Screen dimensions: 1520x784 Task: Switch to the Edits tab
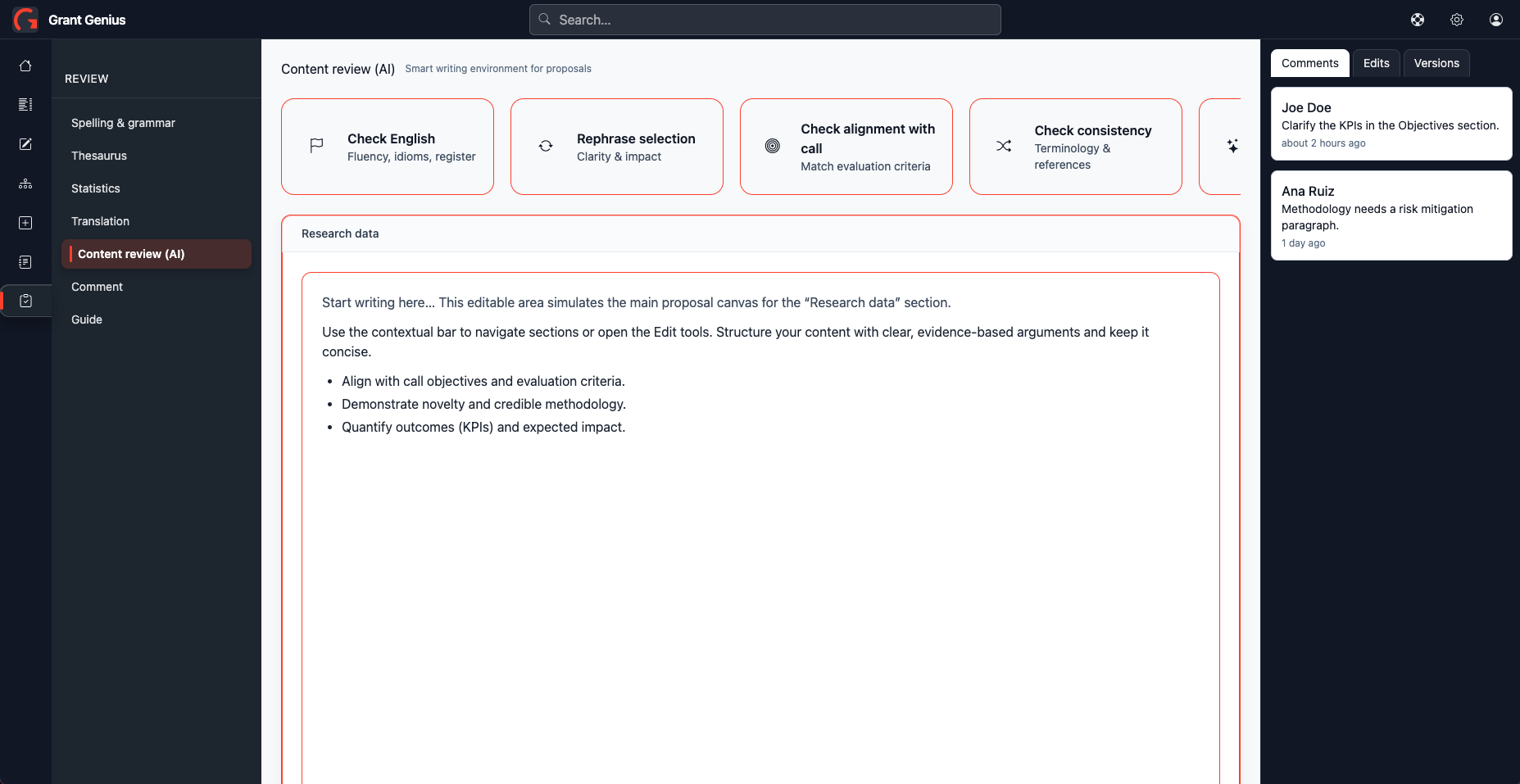(1376, 63)
